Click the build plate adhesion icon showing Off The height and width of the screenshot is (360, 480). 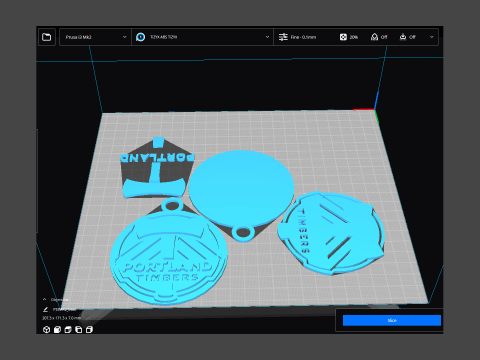(x=403, y=37)
